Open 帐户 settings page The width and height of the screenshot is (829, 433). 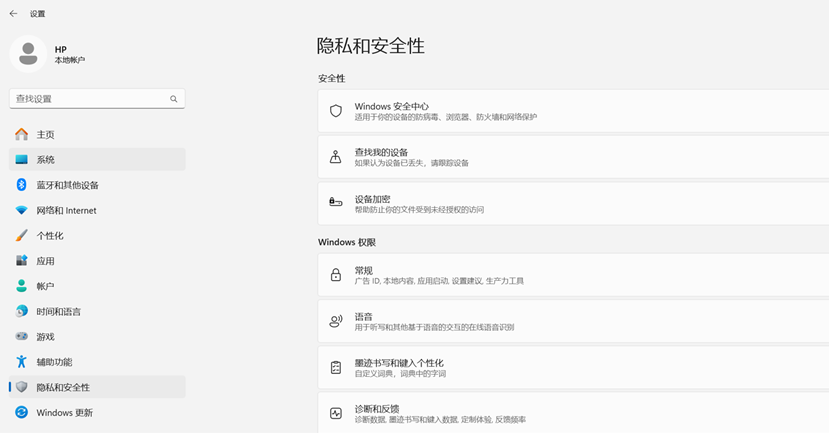[x=97, y=285]
